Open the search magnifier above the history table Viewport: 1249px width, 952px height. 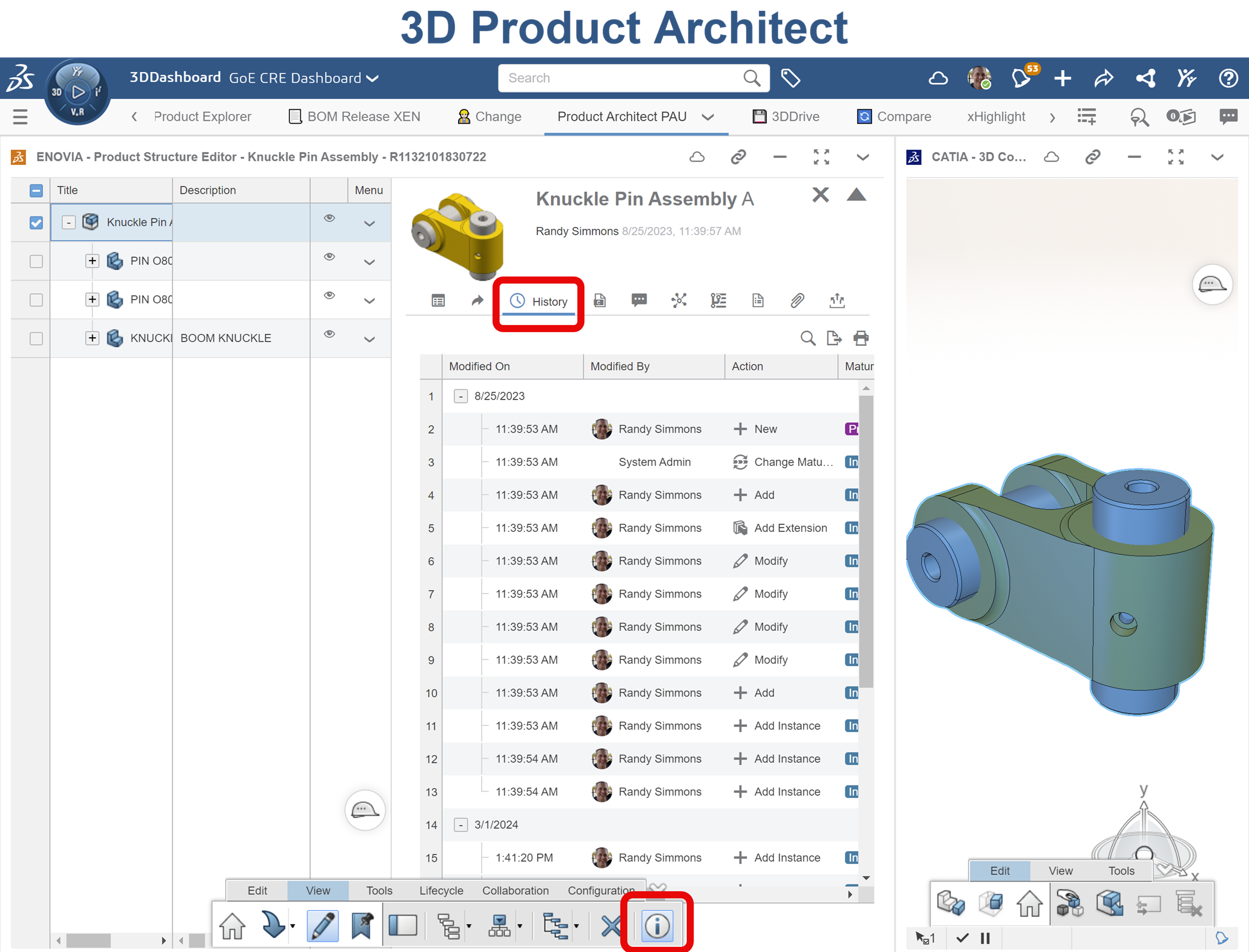(x=807, y=338)
